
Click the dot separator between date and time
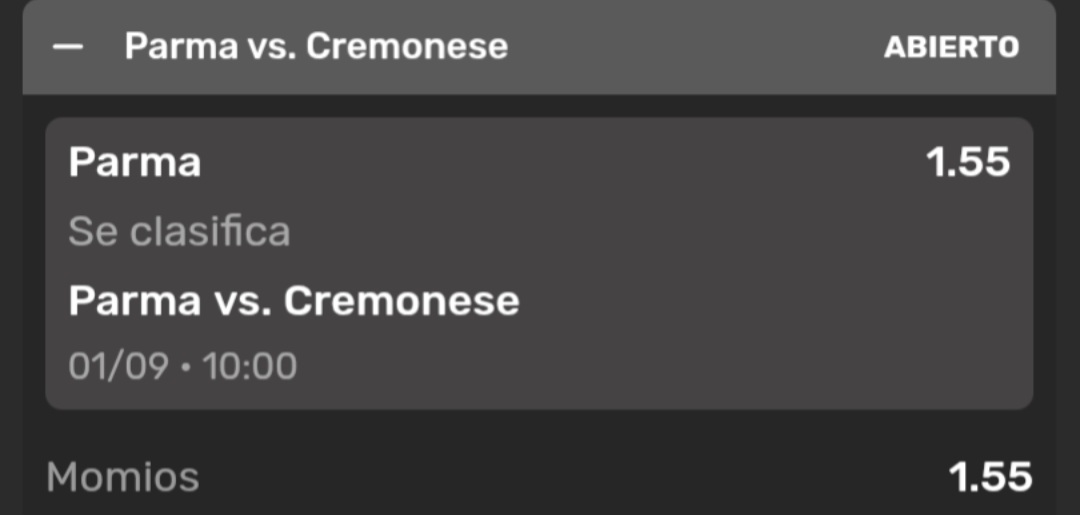(186, 366)
